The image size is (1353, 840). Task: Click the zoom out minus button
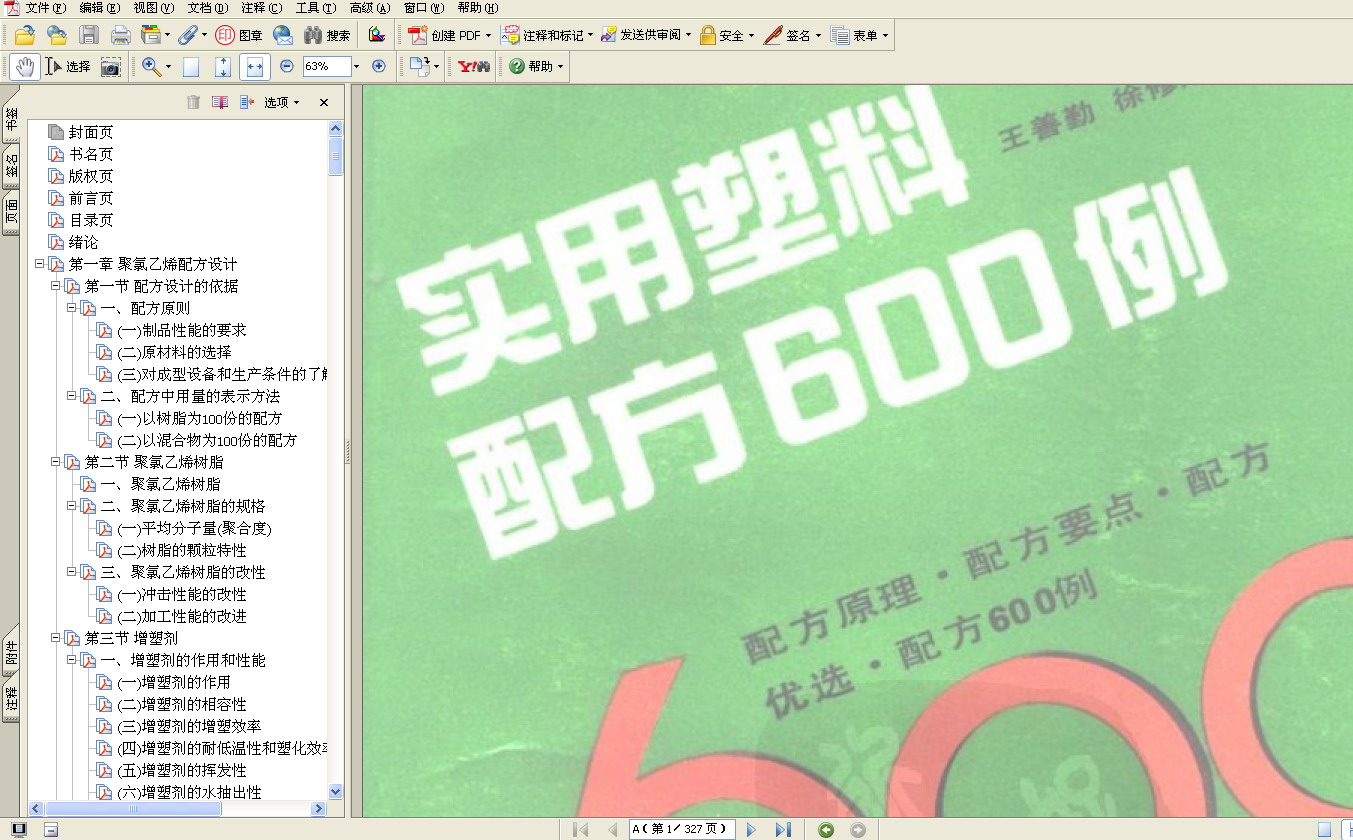point(287,66)
